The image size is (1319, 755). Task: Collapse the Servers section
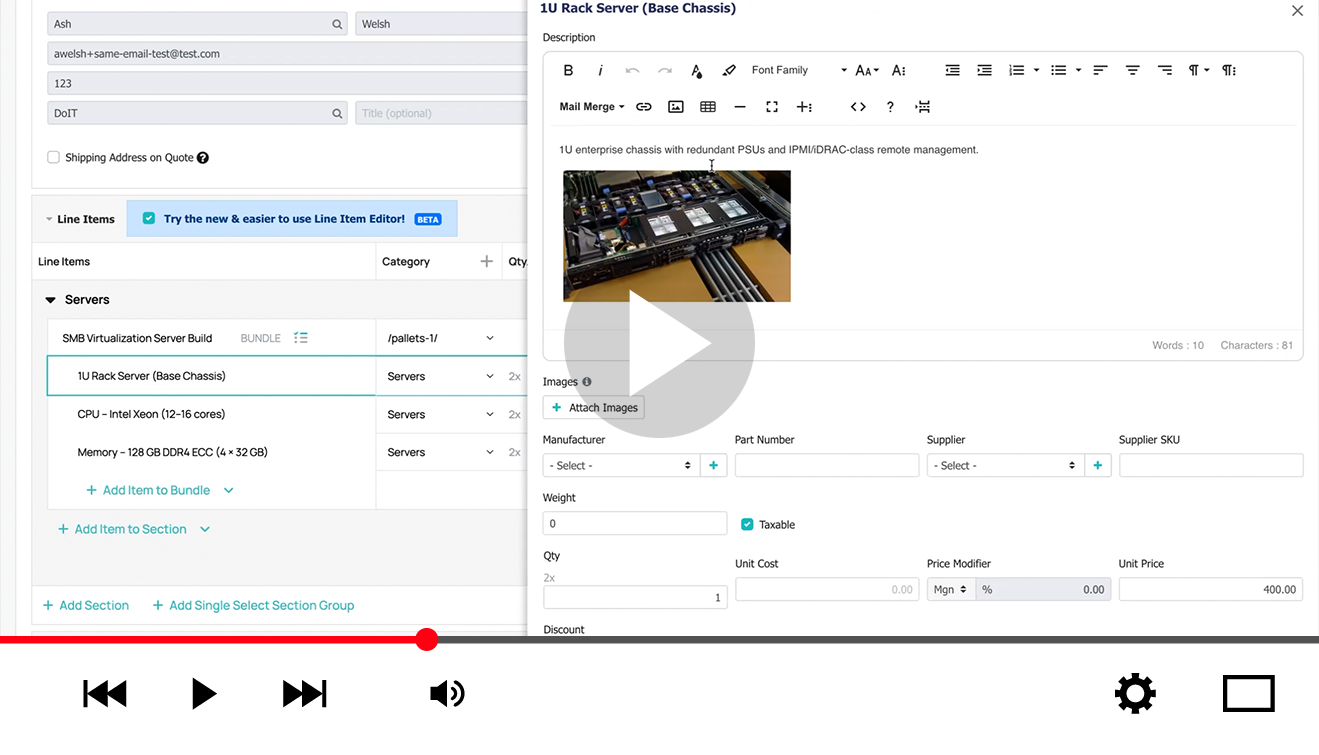[51, 300]
